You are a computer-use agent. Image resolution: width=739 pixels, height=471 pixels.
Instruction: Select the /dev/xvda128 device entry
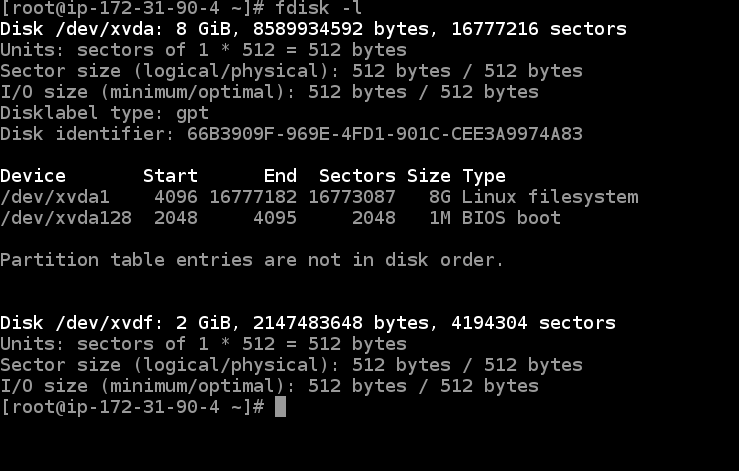pos(66,218)
